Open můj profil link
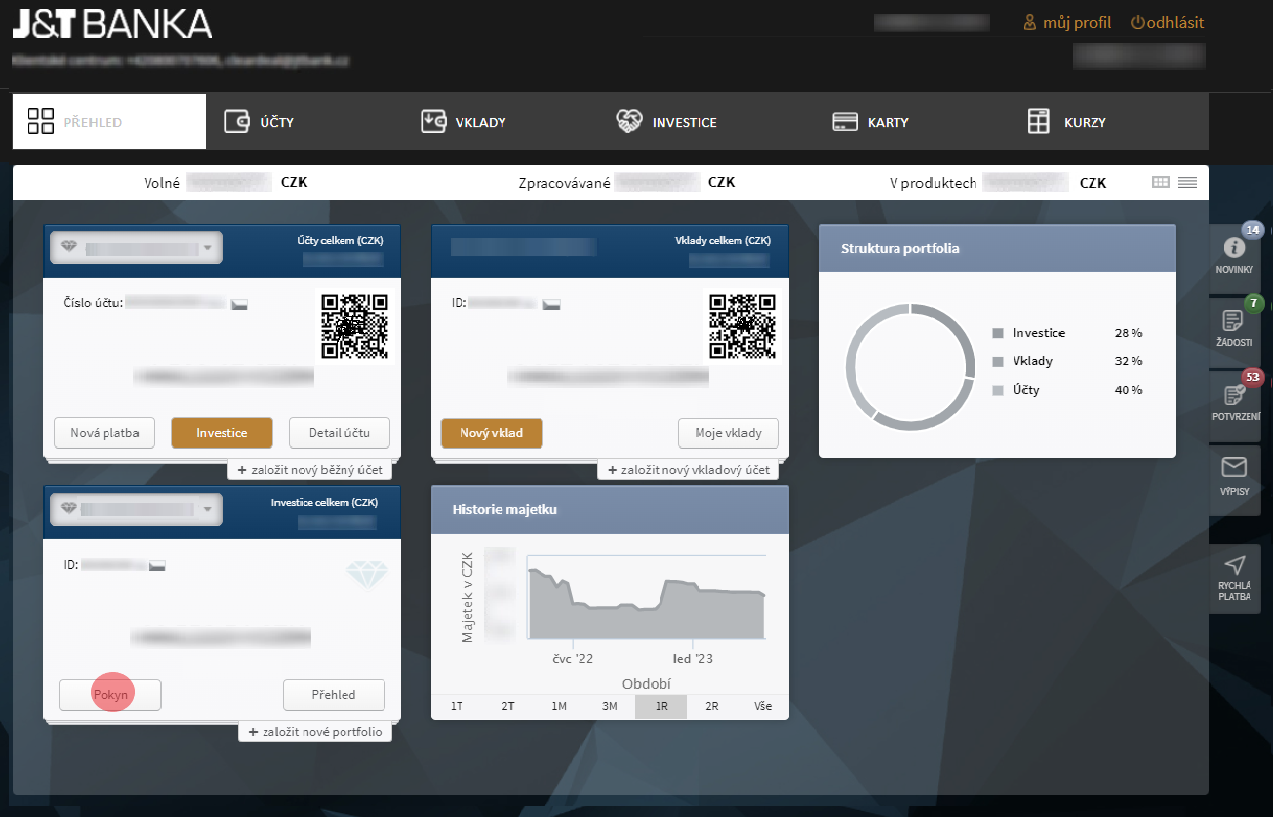This screenshot has width=1273, height=817. tap(1067, 22)
